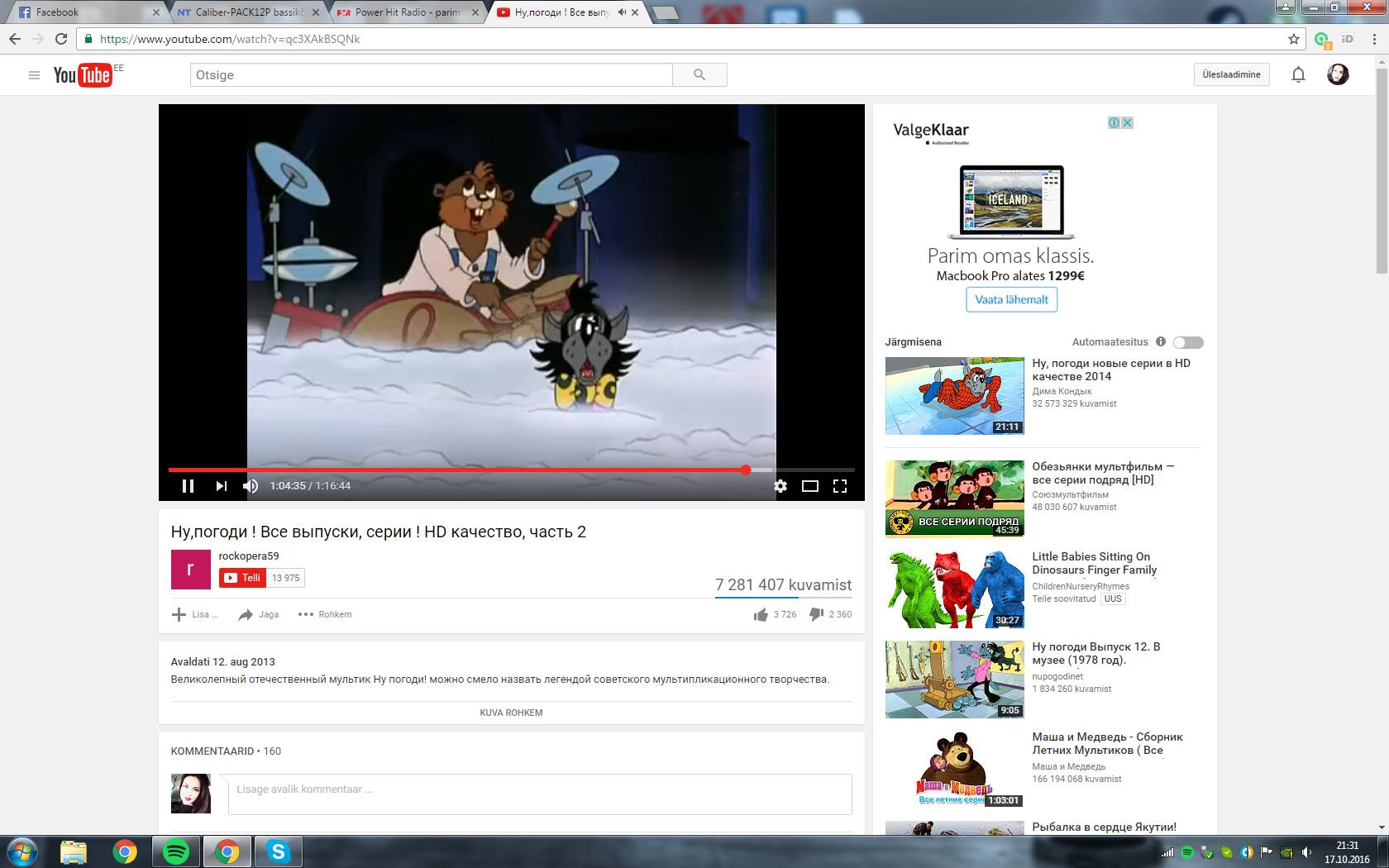The height and width of the screenshot is (868, 1389).
Task: Mute audio on the Ну,погоди tab
Action: point(622,12)
